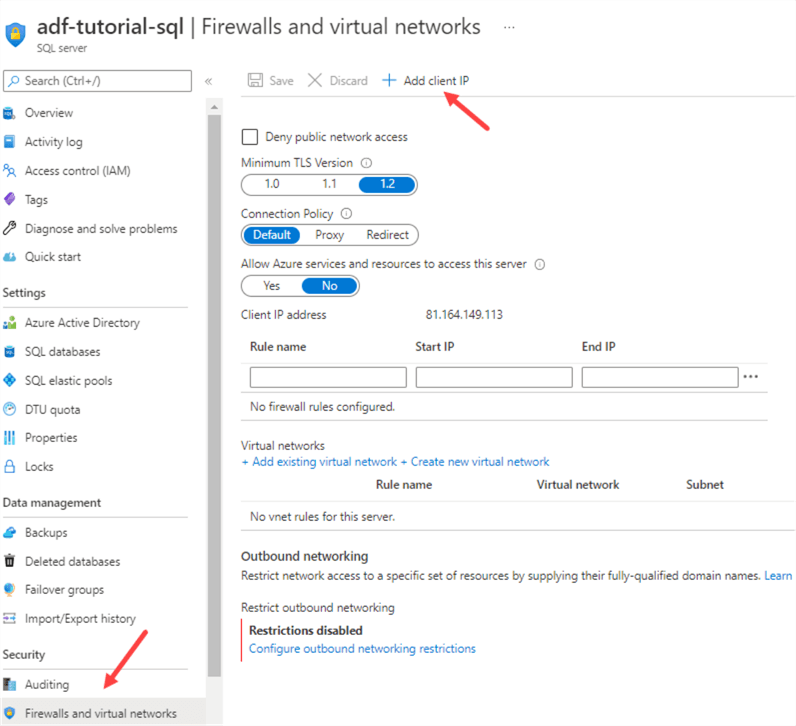
Task: Tick the Deny public network access checkbox
Action: tap(250, 137)
